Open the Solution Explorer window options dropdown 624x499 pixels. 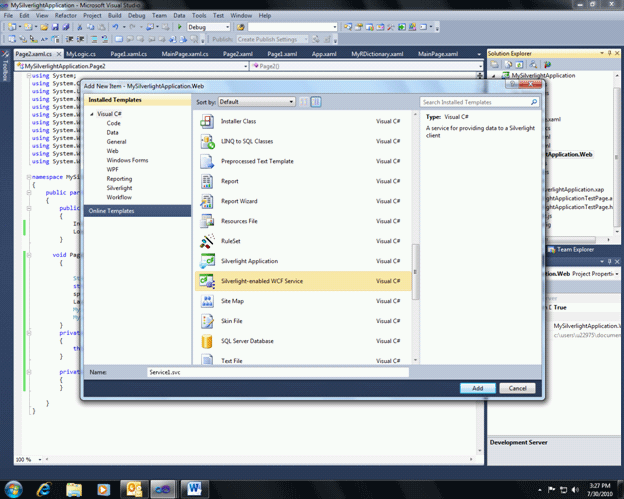[602, 53]
